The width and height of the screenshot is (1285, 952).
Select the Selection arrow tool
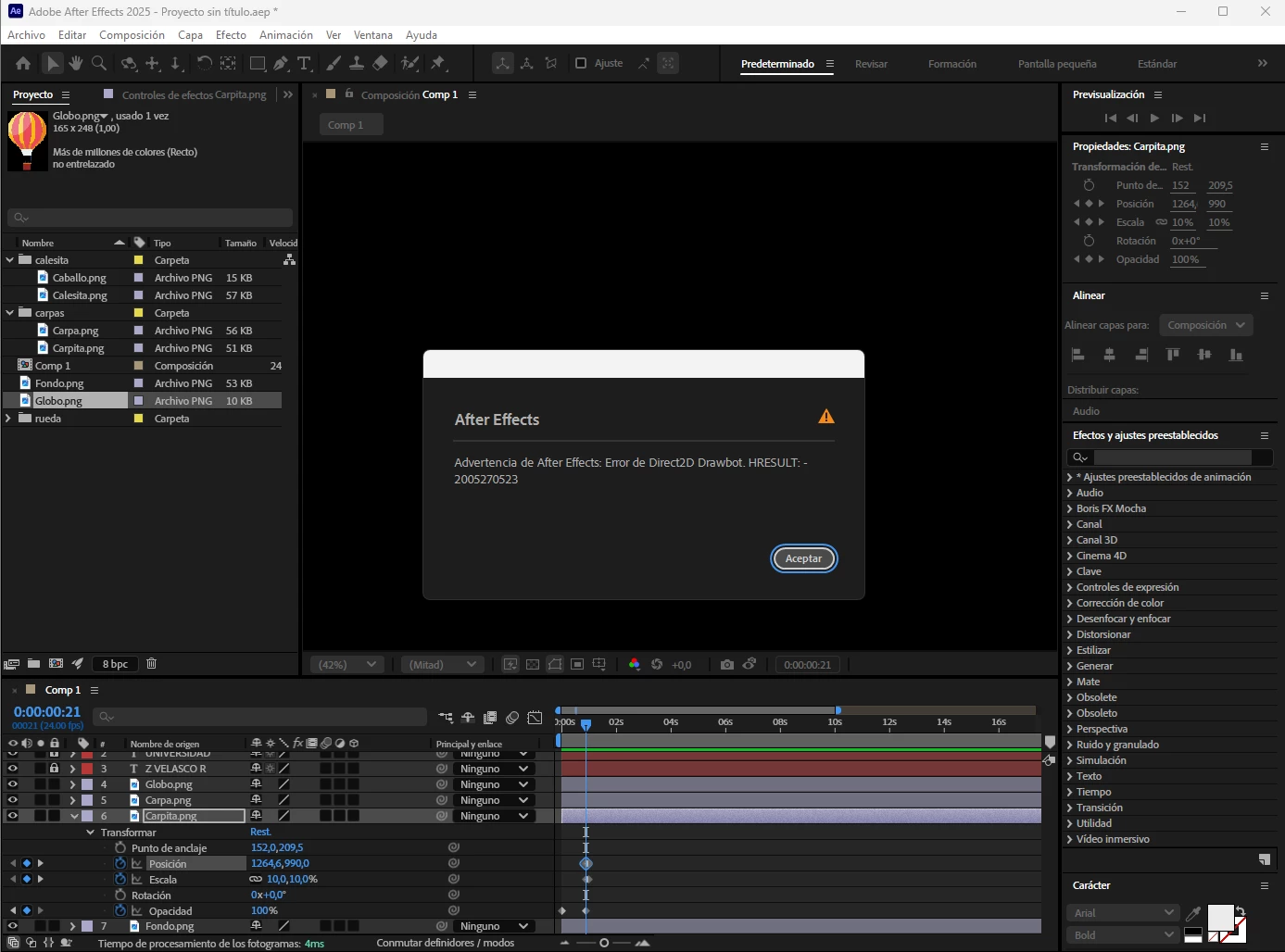tap(52, 63)
